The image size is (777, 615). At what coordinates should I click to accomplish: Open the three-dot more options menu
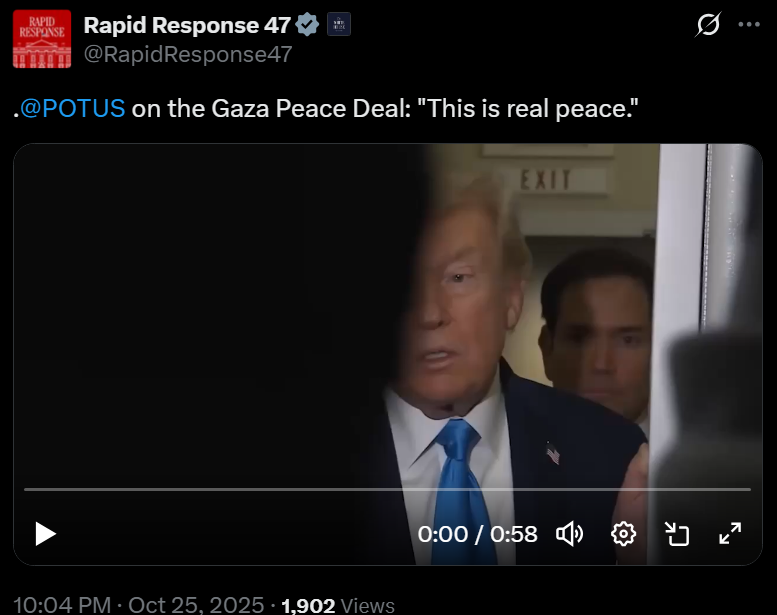749,24
